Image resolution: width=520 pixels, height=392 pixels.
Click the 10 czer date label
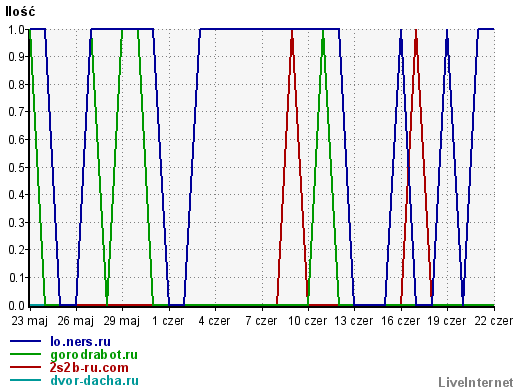click(307, 321)
